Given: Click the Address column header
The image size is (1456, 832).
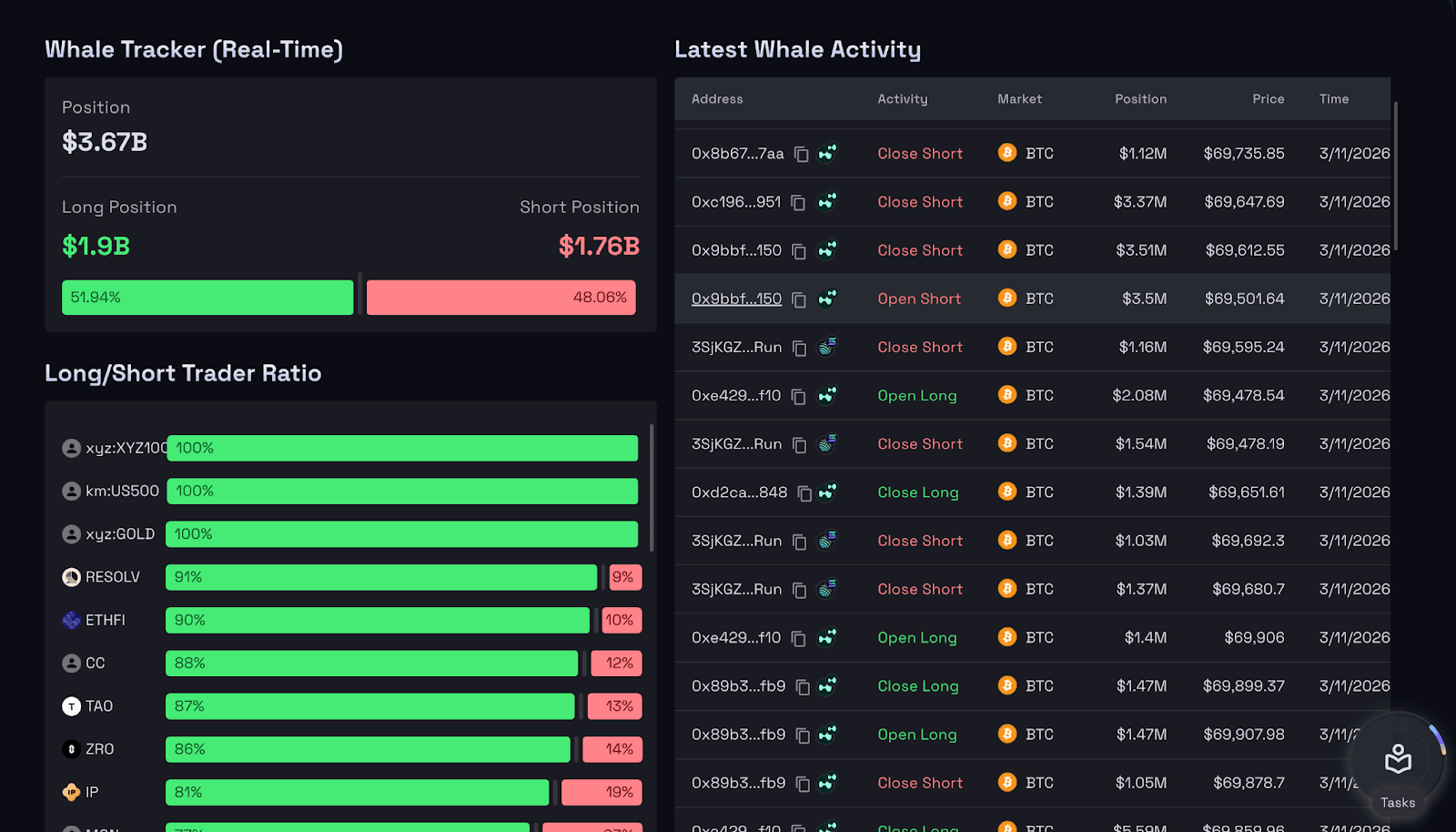Looking at the screenshot, I should [717, 98].
